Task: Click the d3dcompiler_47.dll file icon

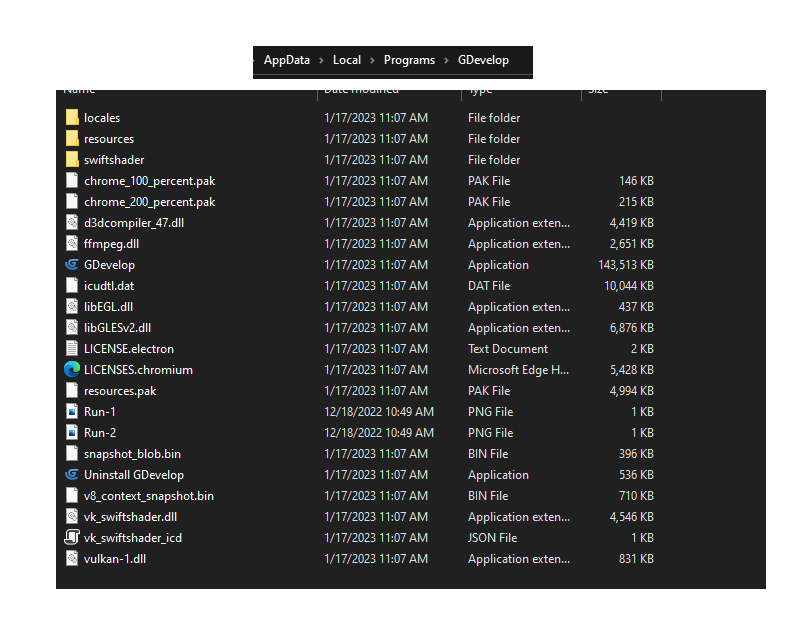Action: [72, 222]
